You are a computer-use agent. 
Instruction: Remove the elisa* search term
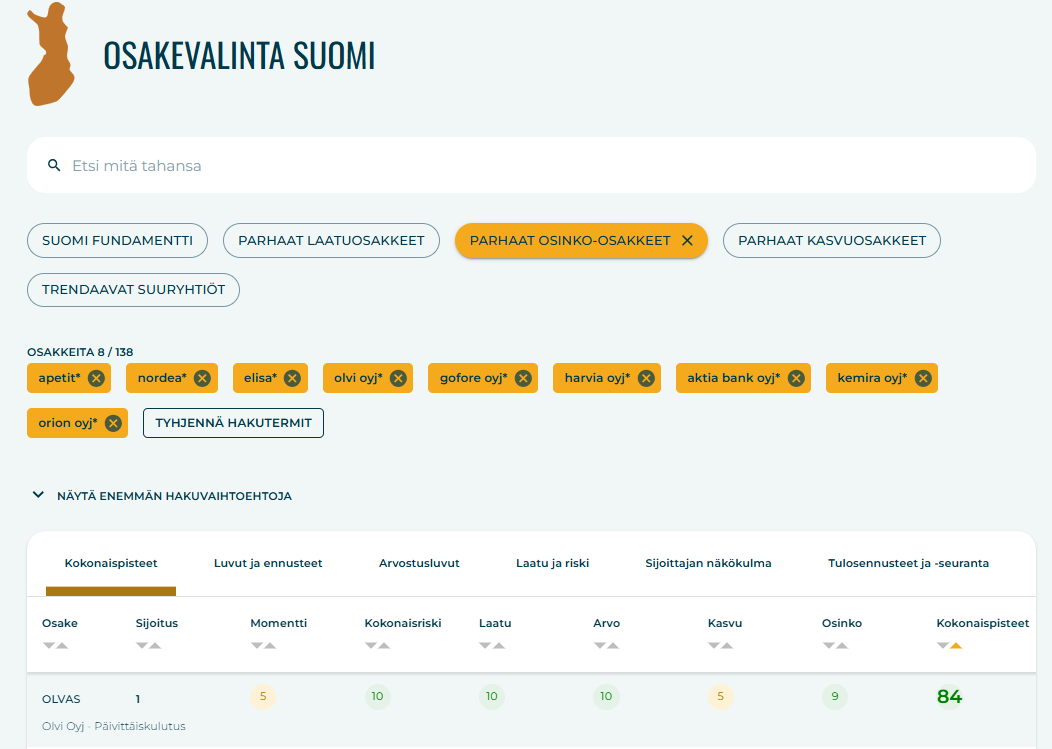292,378
